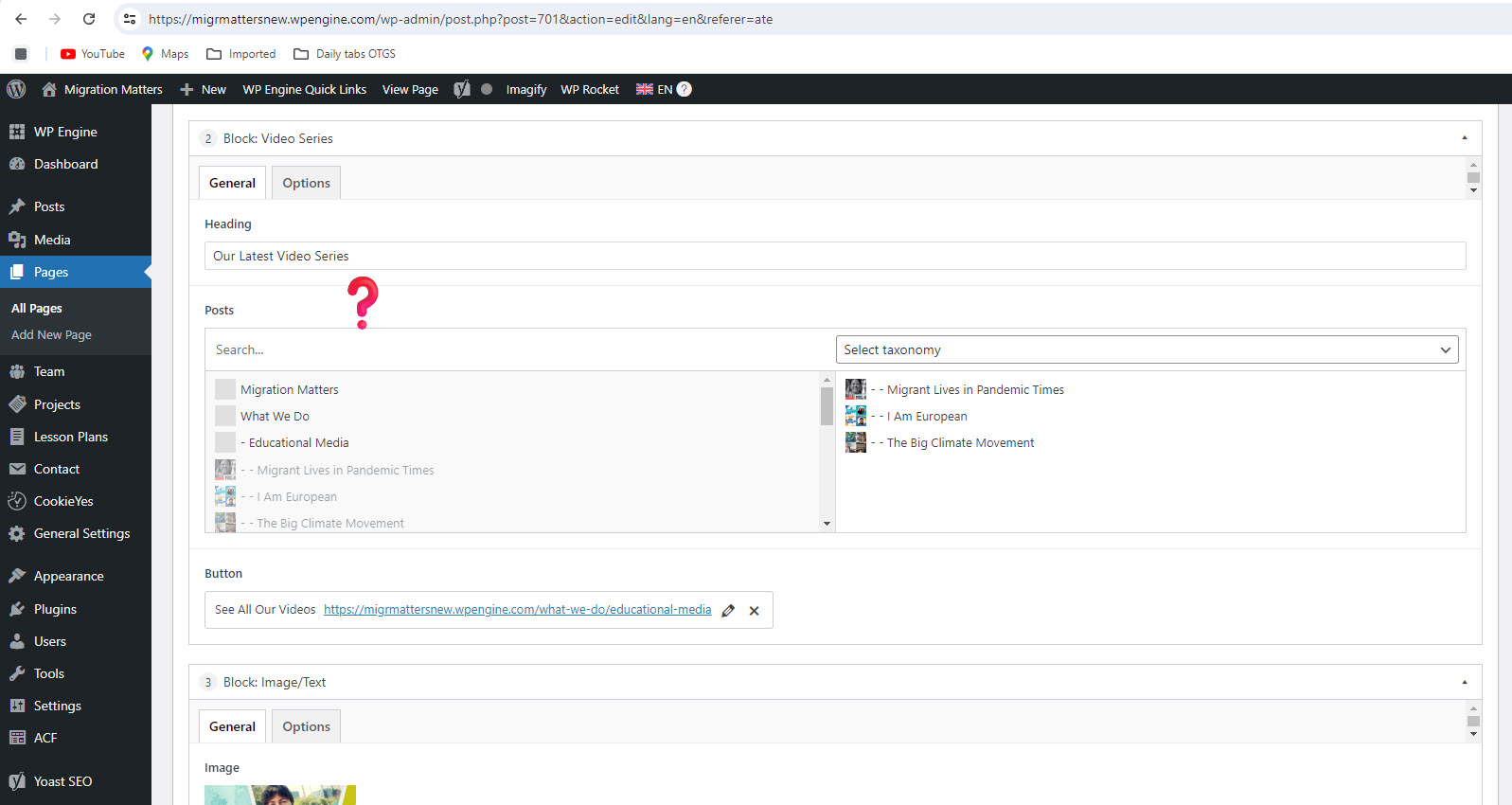
Task: Edit the See All Our Videos link (pencil)
Action: pyautogui.click(x=728, y=611)
